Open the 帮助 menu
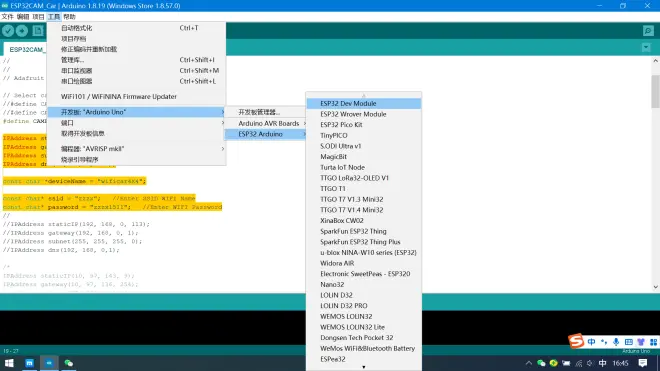Viewport: 660px width, 371px height. click(69, 17)
